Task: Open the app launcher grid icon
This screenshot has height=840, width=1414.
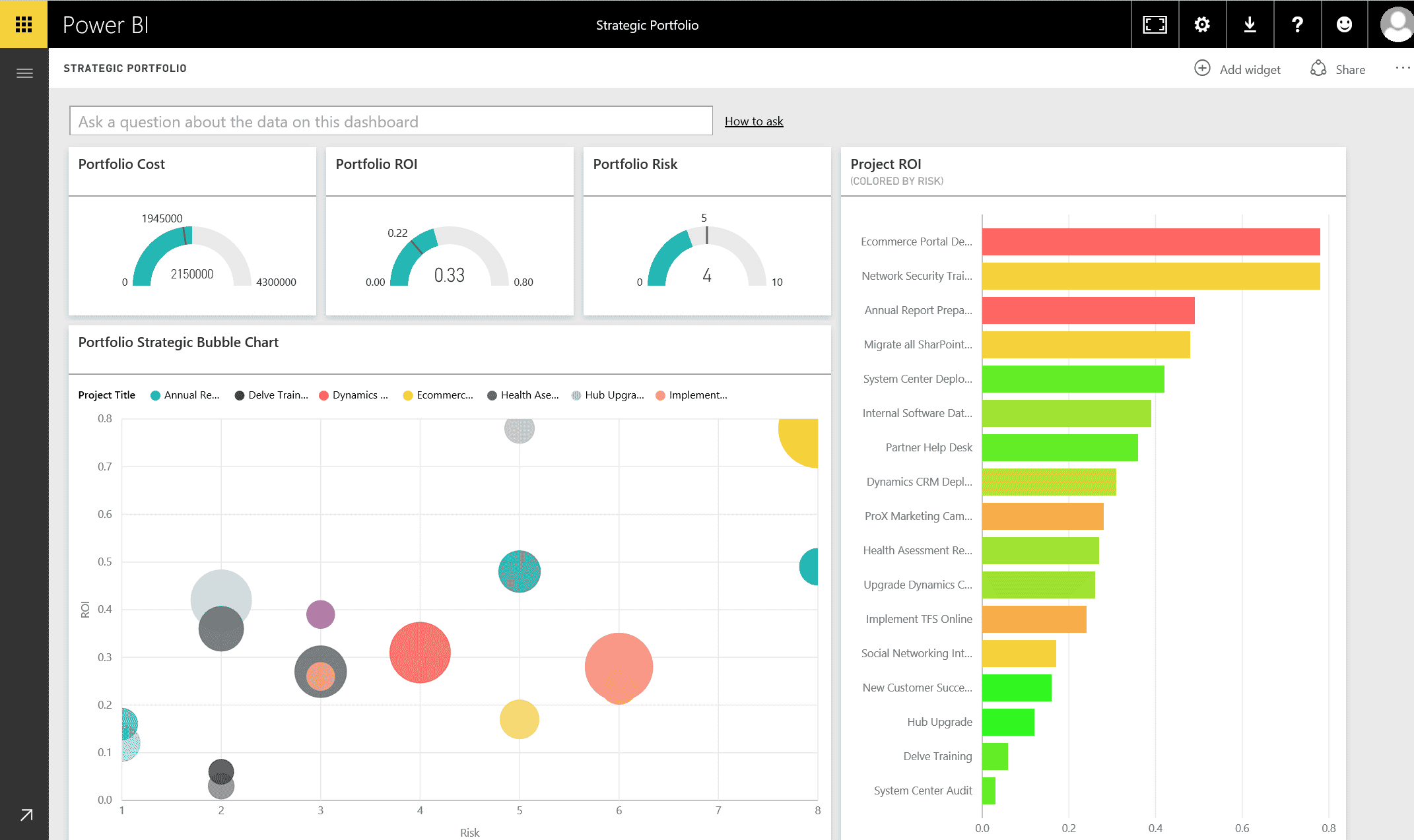Action: tap(24, 24)
